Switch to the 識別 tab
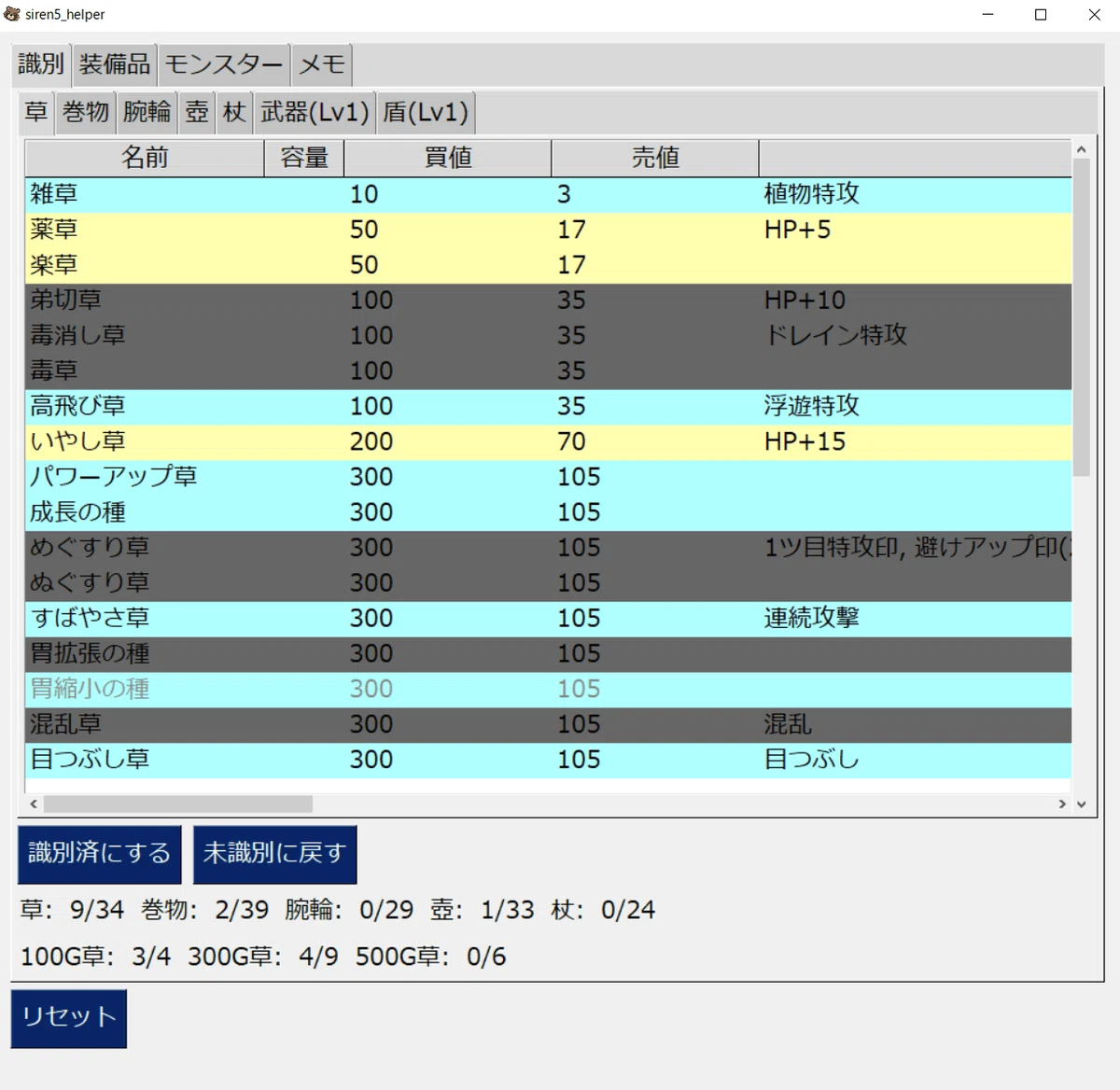Viewport: 1120px width, 1090px height. coord(41,64)
